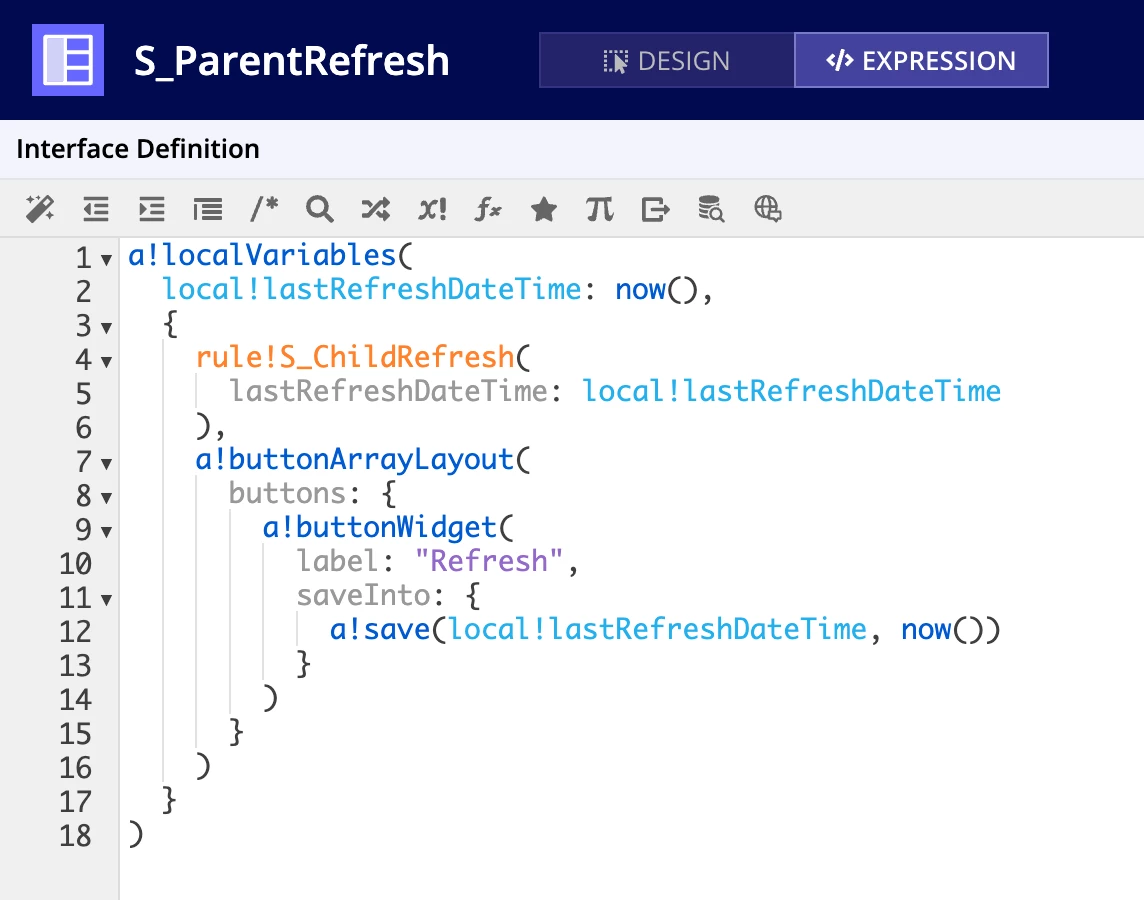Click buttons parameter on line 8
The height and width of the screenshot is (900, 1144).
point(287,494)
